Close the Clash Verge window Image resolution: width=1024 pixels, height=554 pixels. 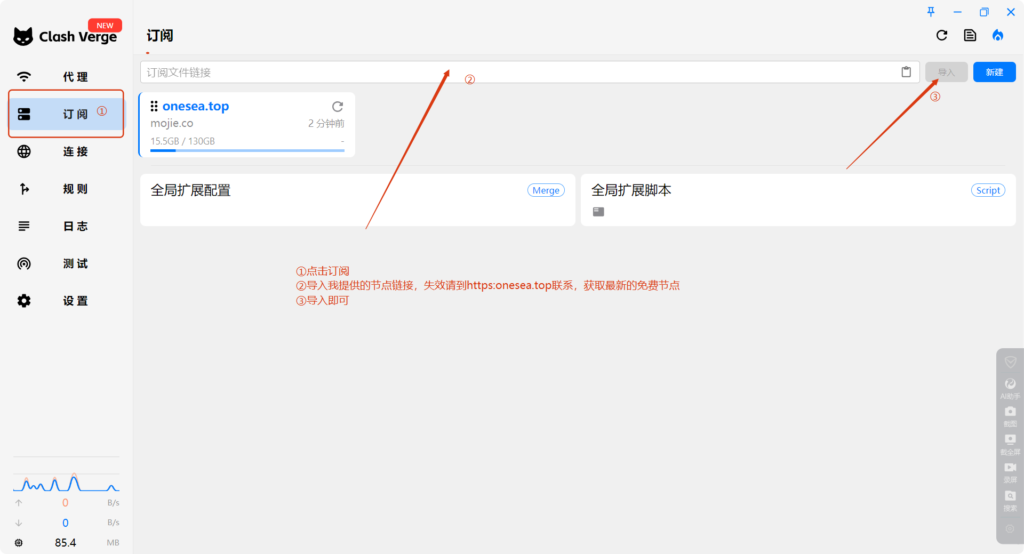[x=1010, y=12]
